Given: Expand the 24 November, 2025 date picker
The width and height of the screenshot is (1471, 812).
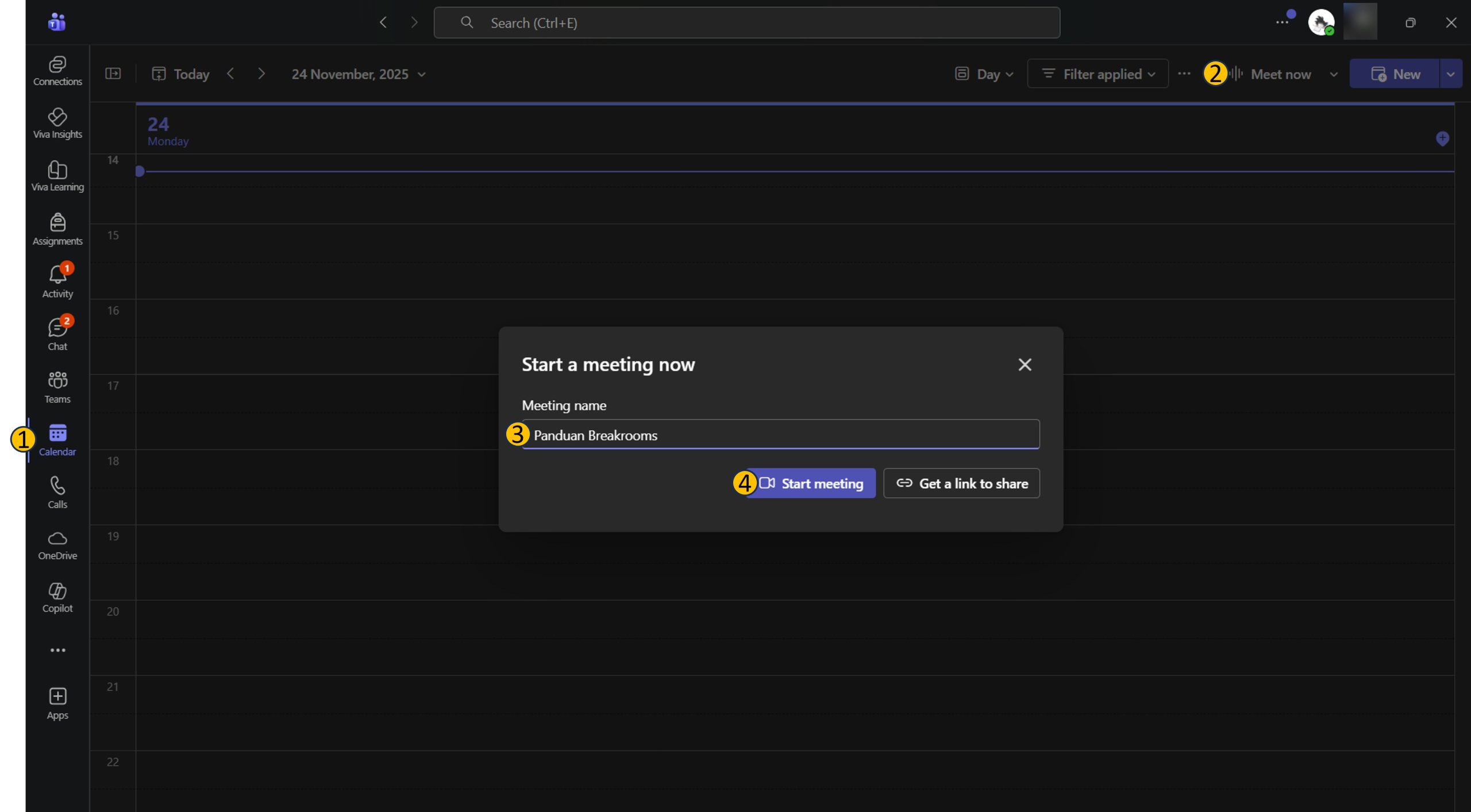Looking at the screenshot, I should [359, 74].
